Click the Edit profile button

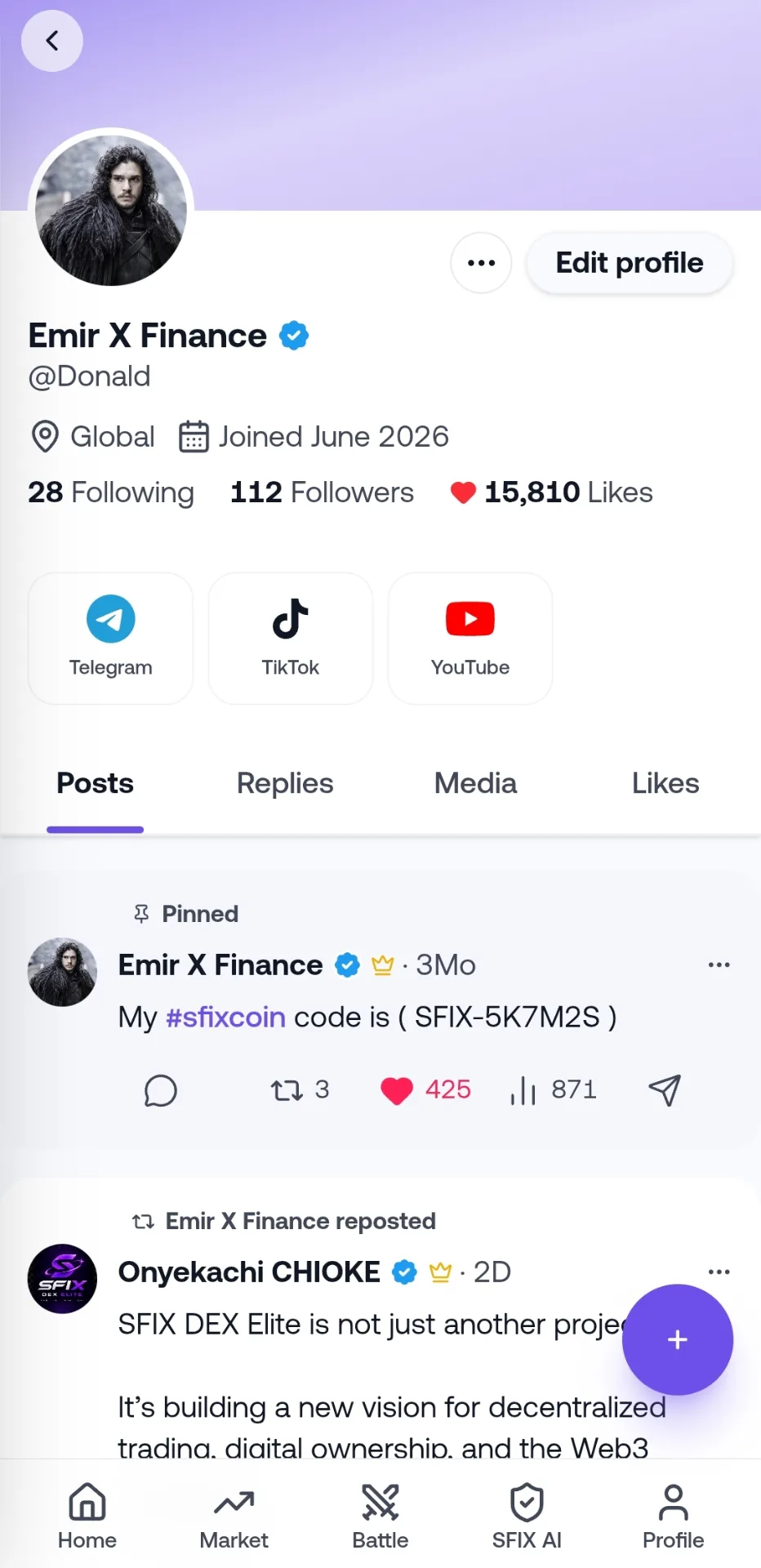[x=630, y=263]
